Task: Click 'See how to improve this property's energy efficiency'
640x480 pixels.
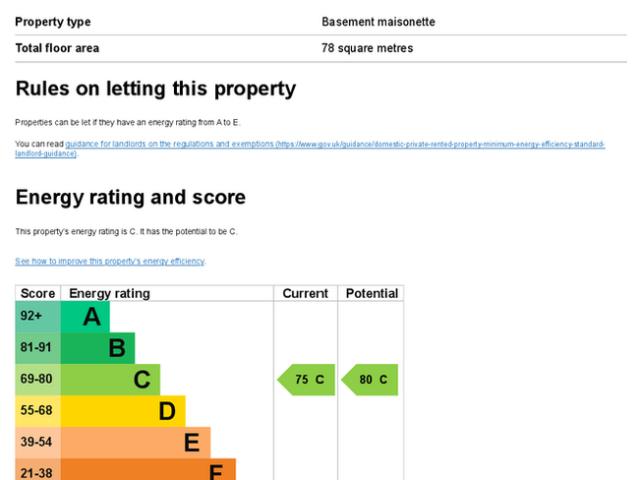Action: (x=110, y=261)
